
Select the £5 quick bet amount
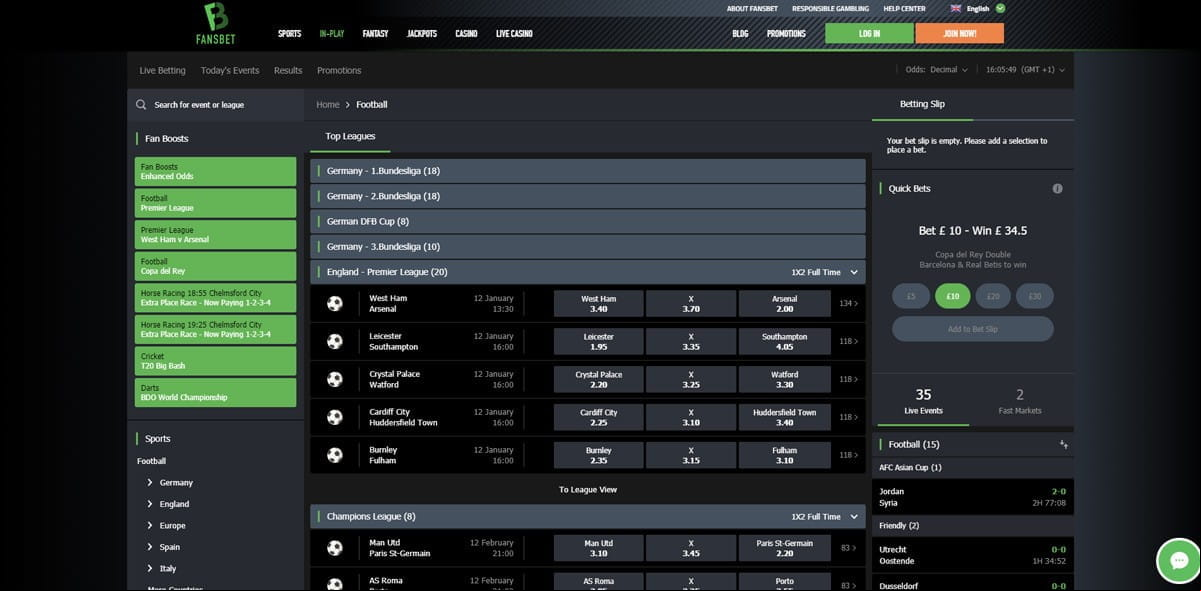coord(911,296)
